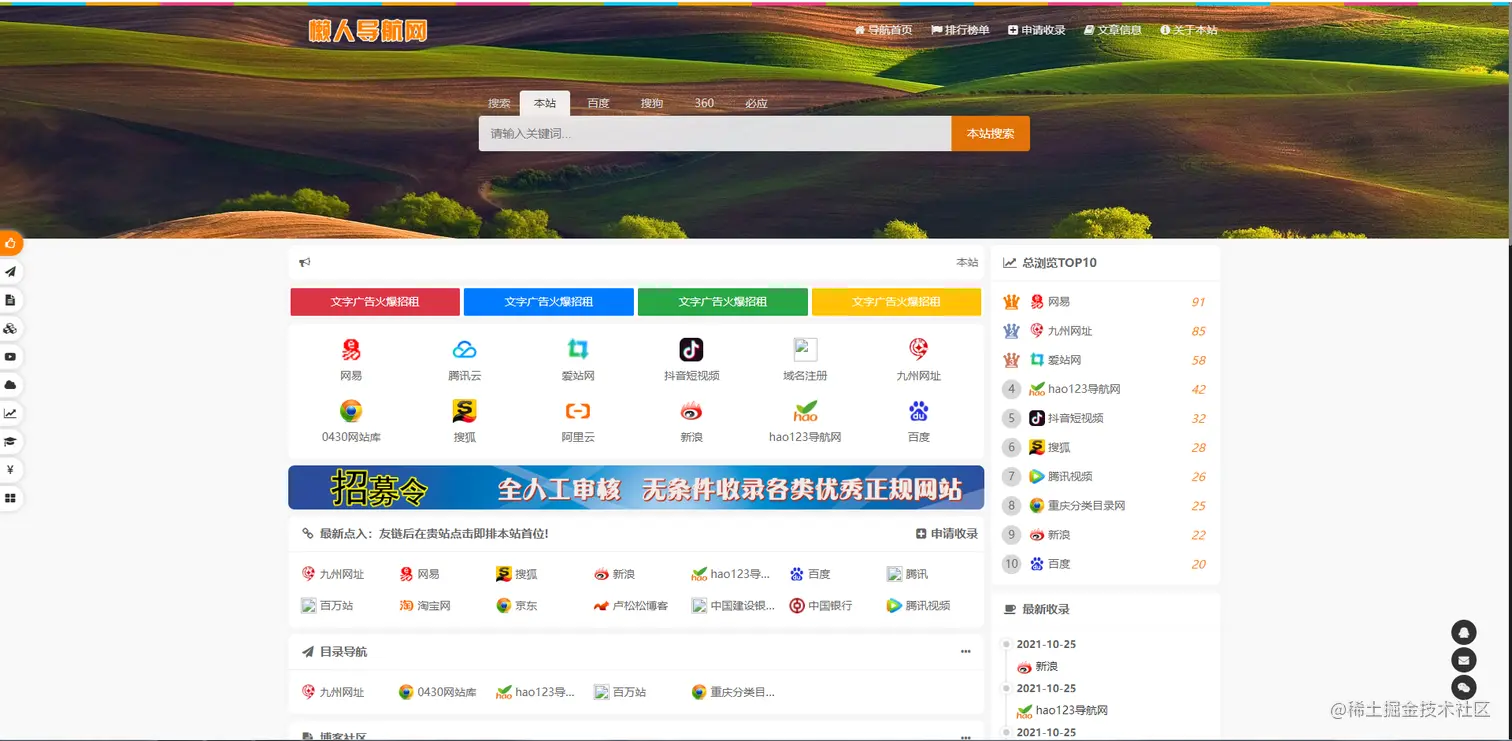Select the 必应 search engine tab
The width and height of the screenshot is (1512, 741).
click(757, 103)
